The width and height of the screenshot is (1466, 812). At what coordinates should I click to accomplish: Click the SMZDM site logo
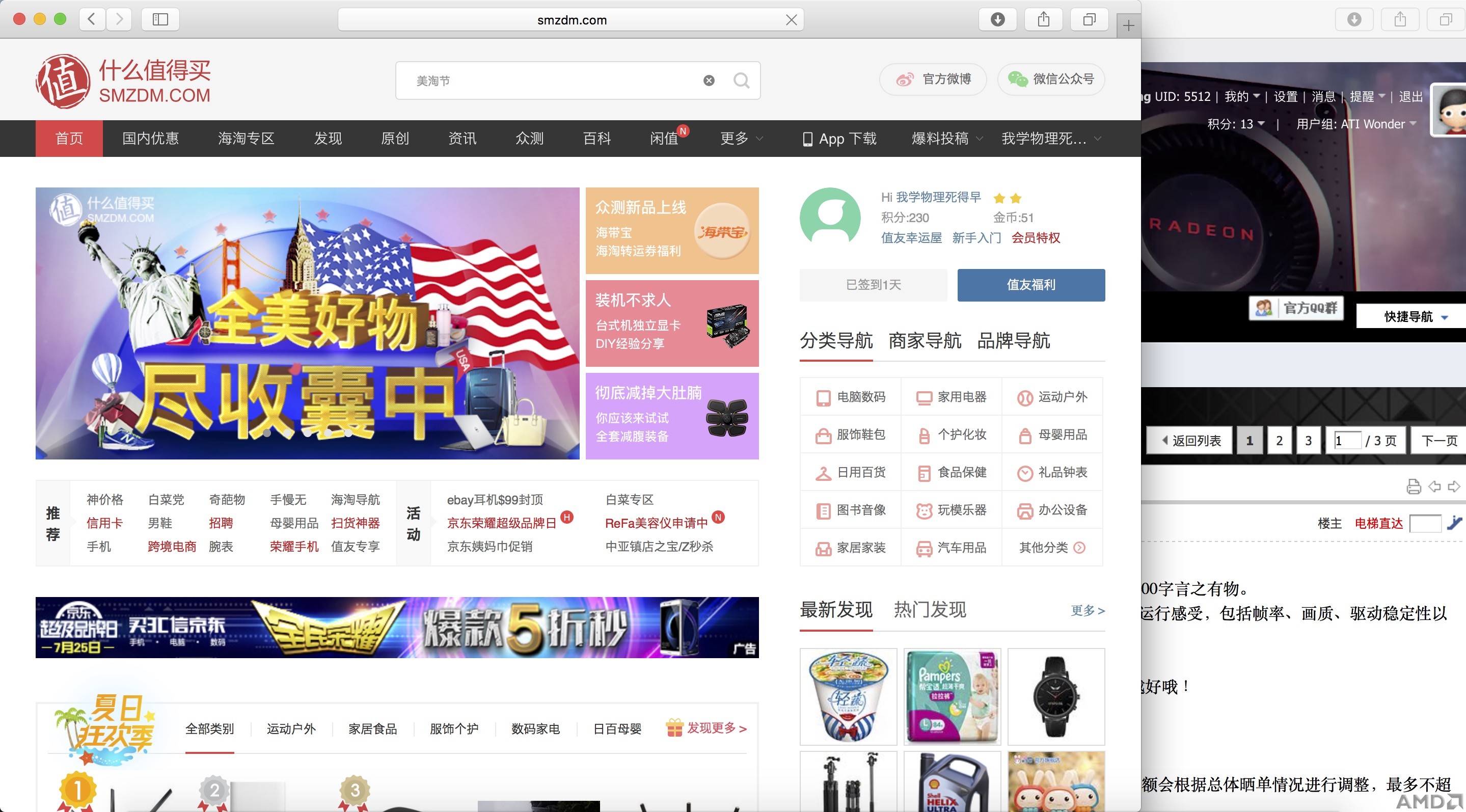pyautogui.click(x=123, y=81)
